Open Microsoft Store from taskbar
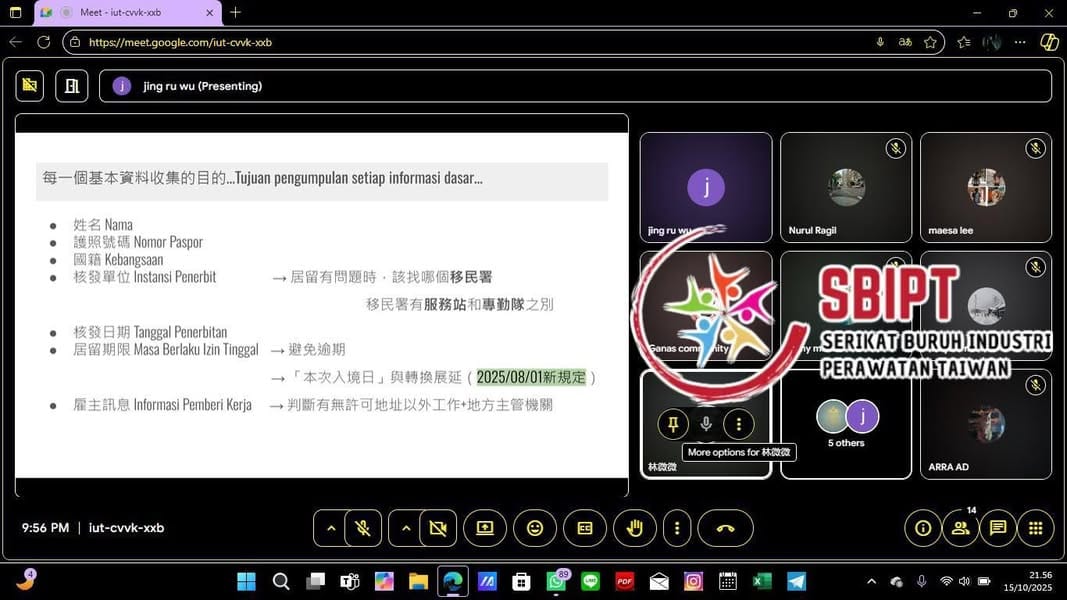The height and width of the screenshot is (600, 1067). coord(521,582)
